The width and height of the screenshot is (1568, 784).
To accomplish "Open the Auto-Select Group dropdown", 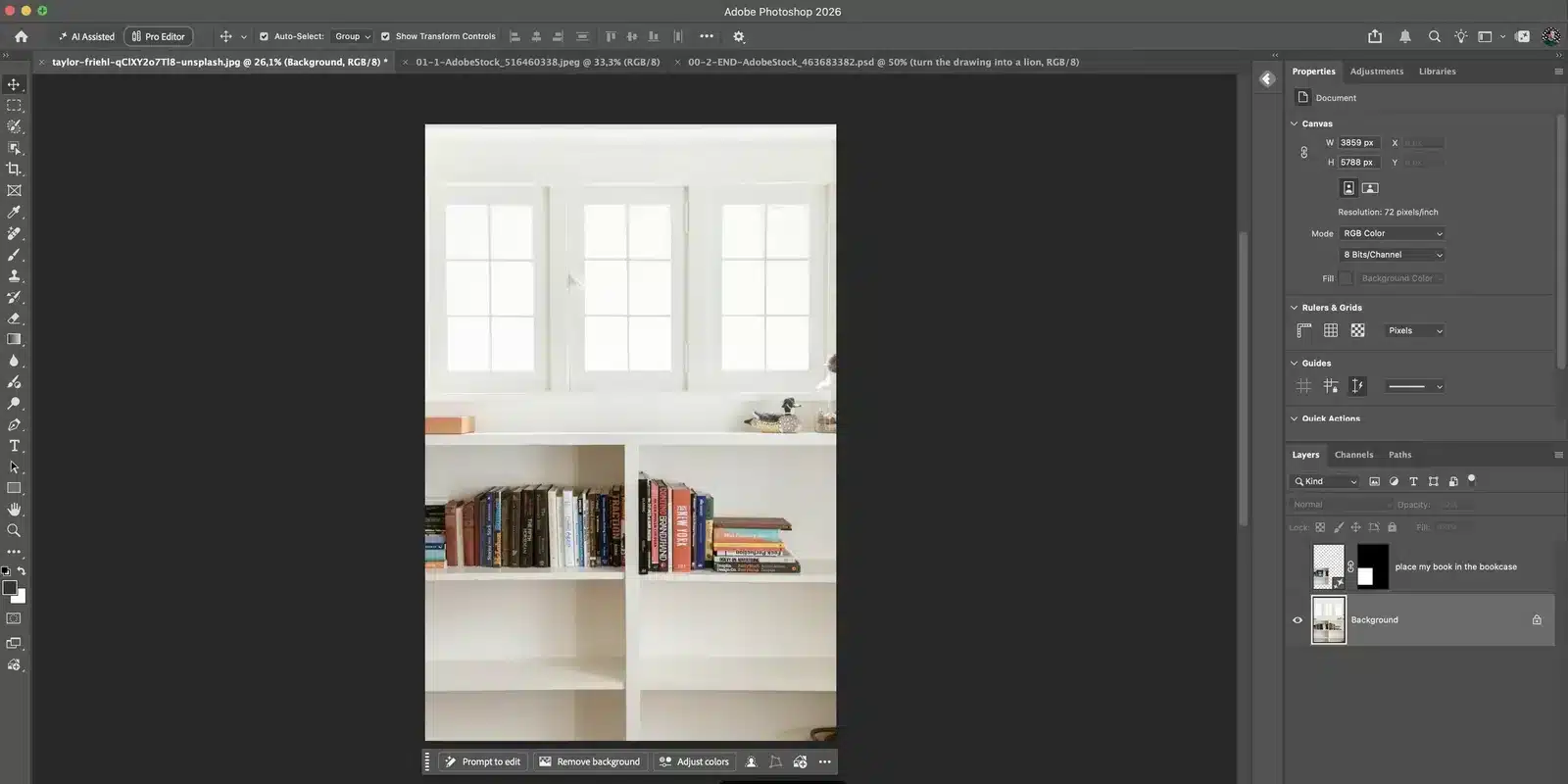I will [x=352, y=36].
